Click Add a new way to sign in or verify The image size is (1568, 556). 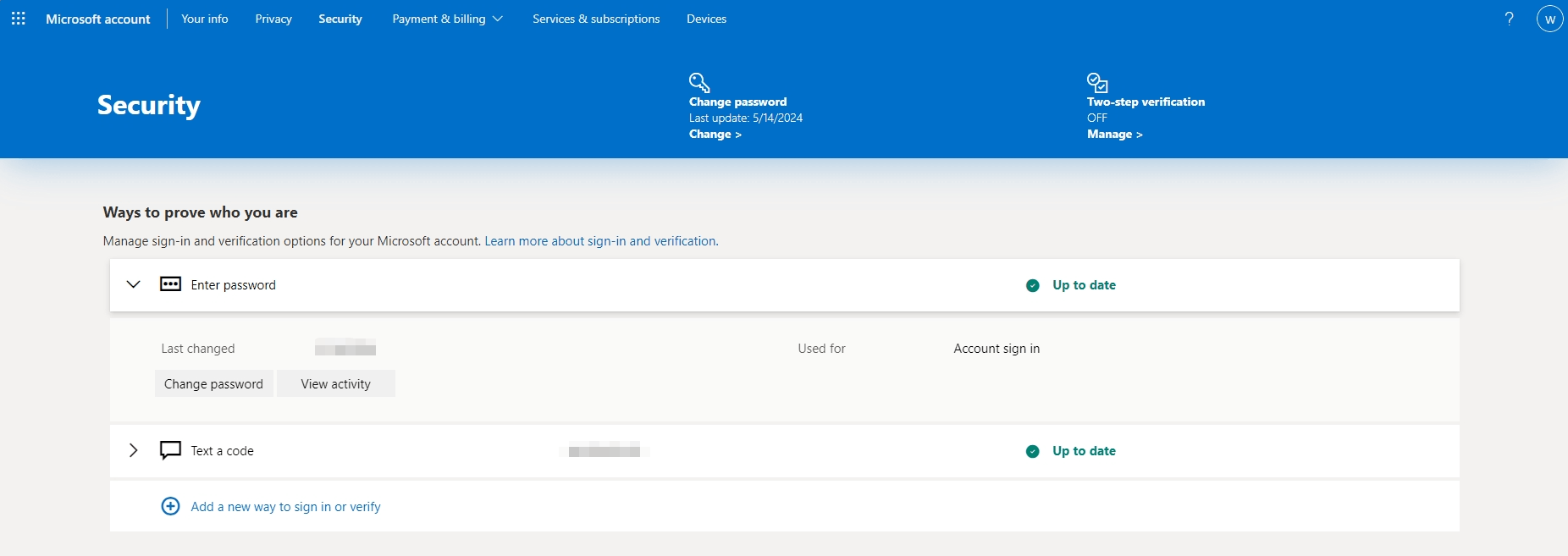tap(285, 507)
